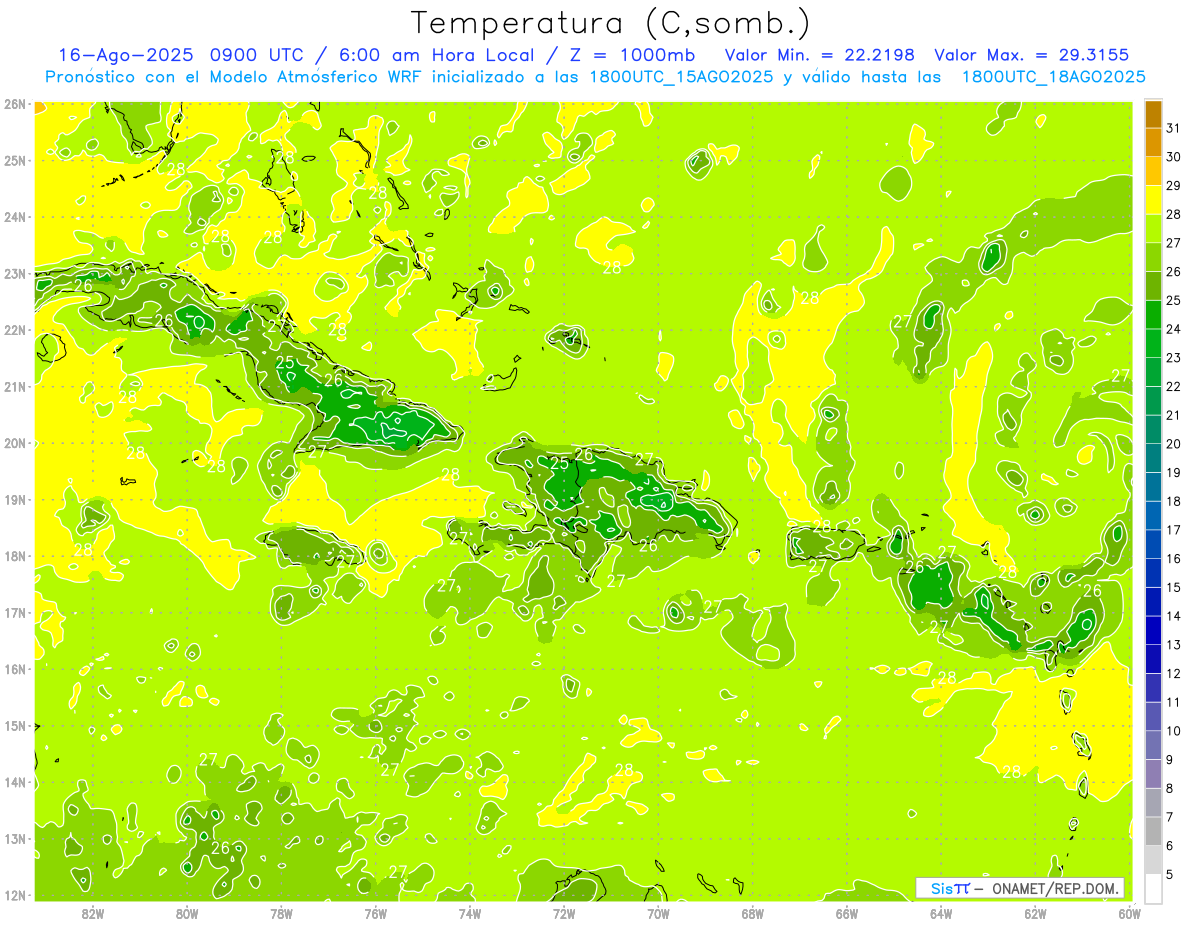
Task: Click 'Valor Min. = 22.2198' text
Action: pos(820,55)
